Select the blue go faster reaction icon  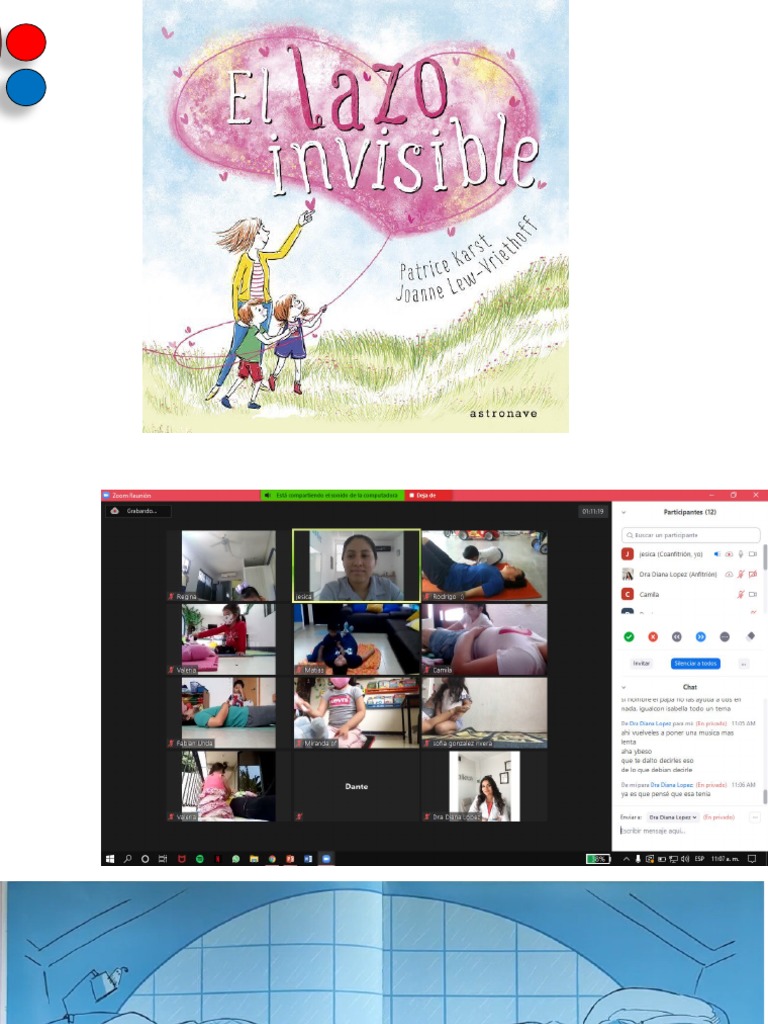coord(700,637)
